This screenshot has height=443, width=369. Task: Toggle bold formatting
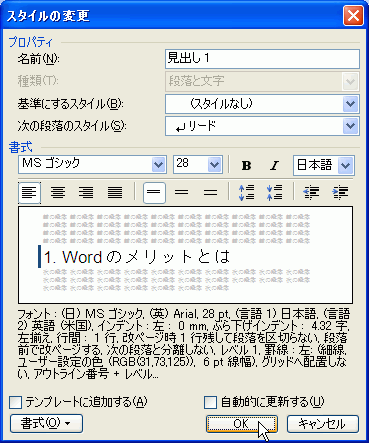pyautogui.click(x=246, y=165)
